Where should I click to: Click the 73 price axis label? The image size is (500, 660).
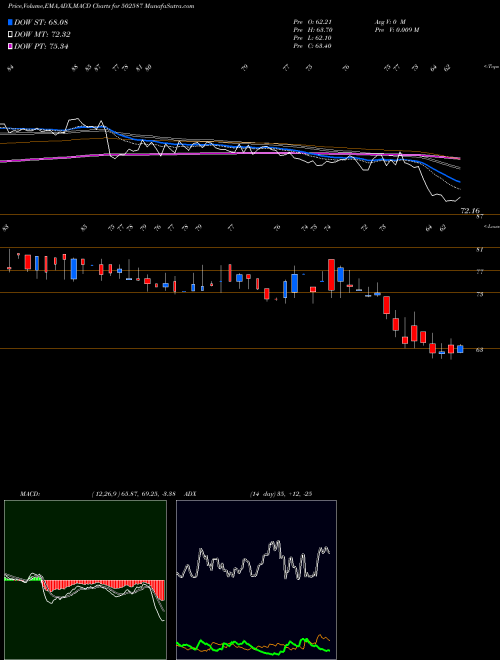point(479,294)
